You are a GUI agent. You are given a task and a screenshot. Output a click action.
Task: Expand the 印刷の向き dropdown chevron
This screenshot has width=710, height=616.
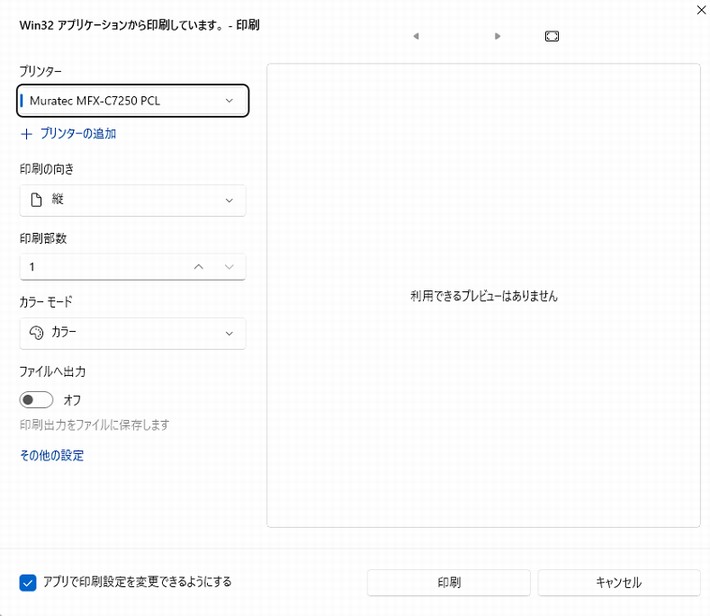pyautogui.click(x=229, y=200)
